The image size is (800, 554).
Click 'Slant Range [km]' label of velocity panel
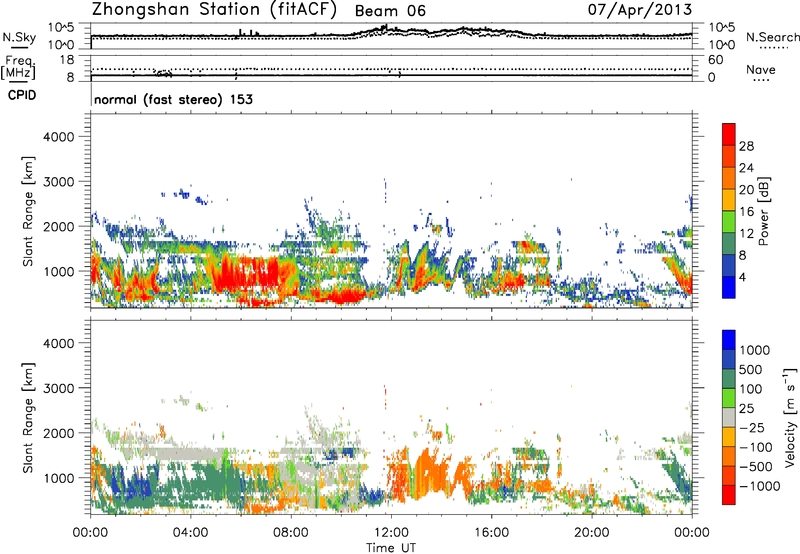click(x=28, y=417)
